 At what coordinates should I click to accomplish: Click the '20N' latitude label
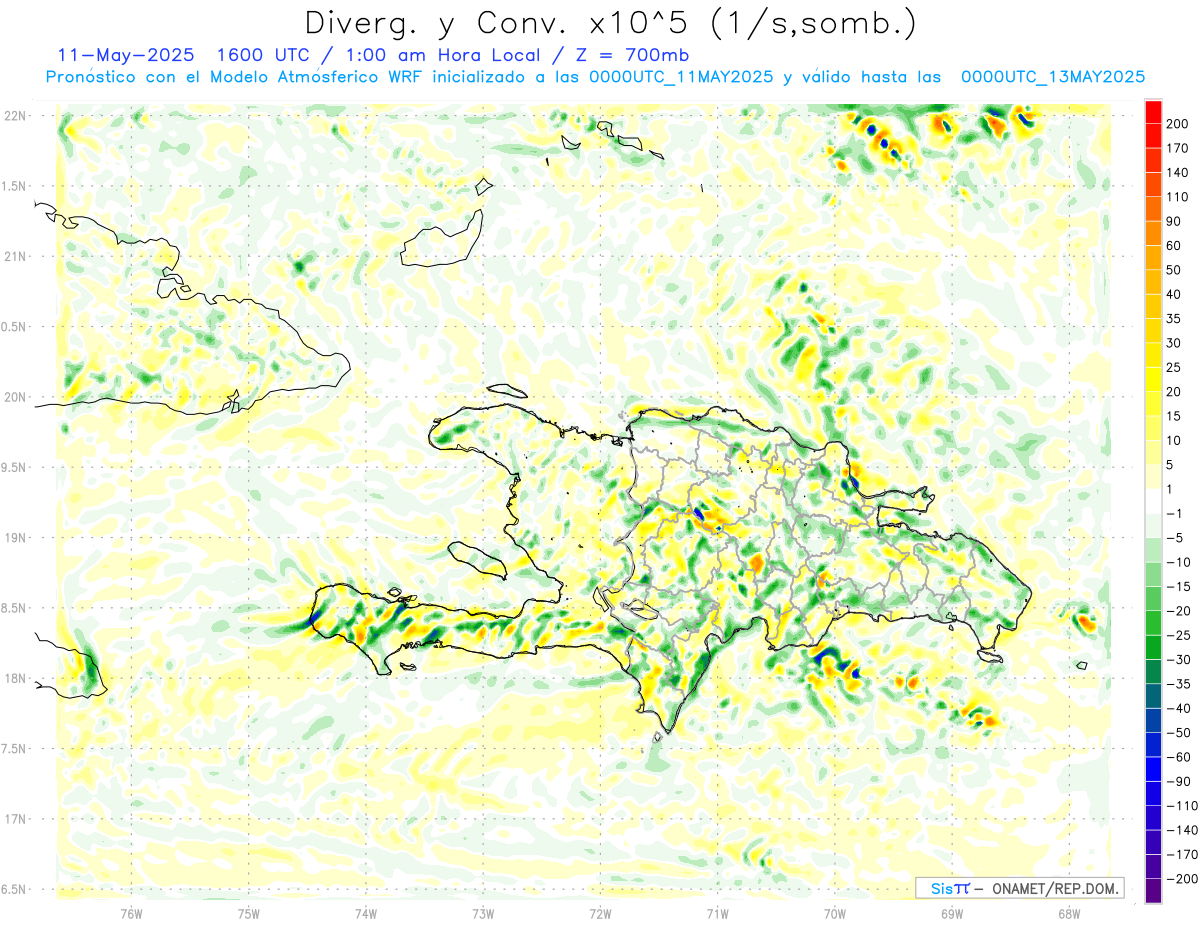[14, 397]
